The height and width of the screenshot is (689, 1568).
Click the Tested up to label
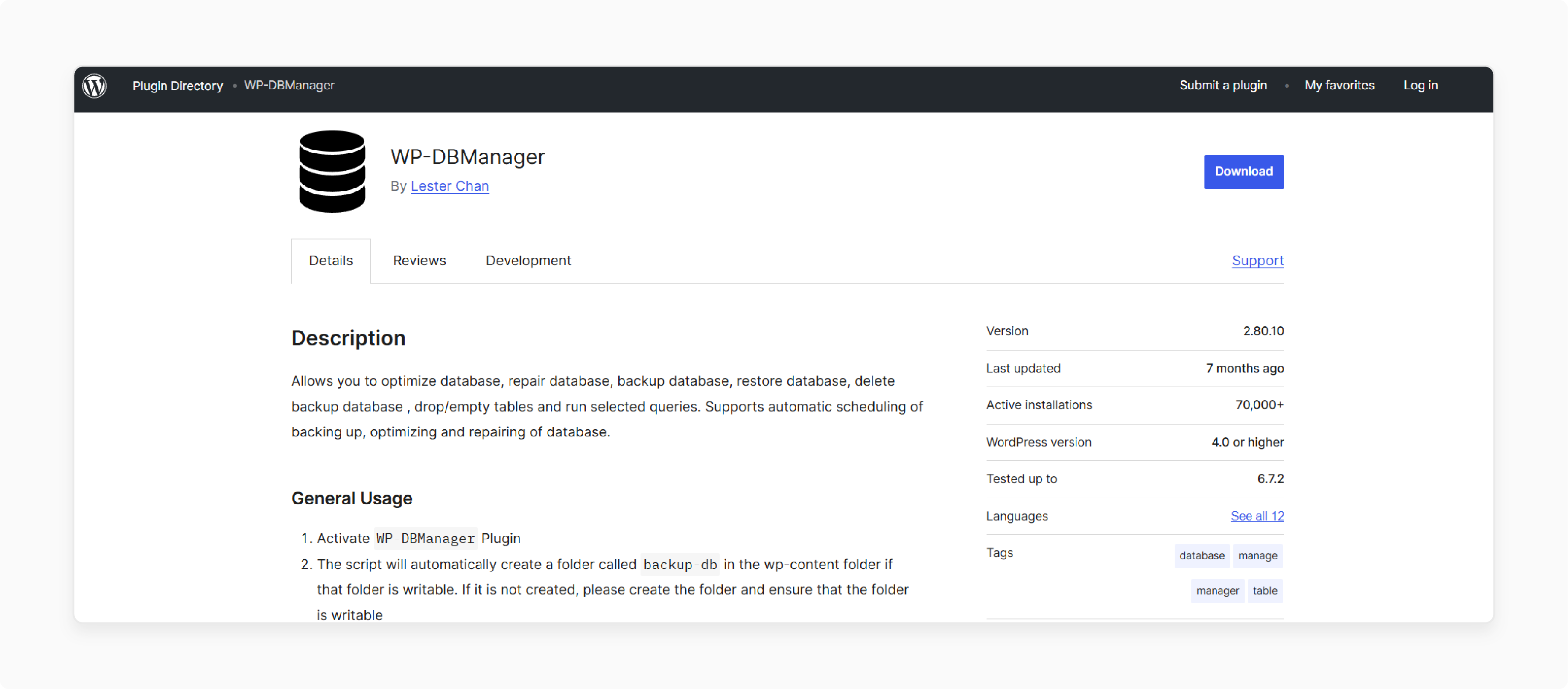[1022, 479]
